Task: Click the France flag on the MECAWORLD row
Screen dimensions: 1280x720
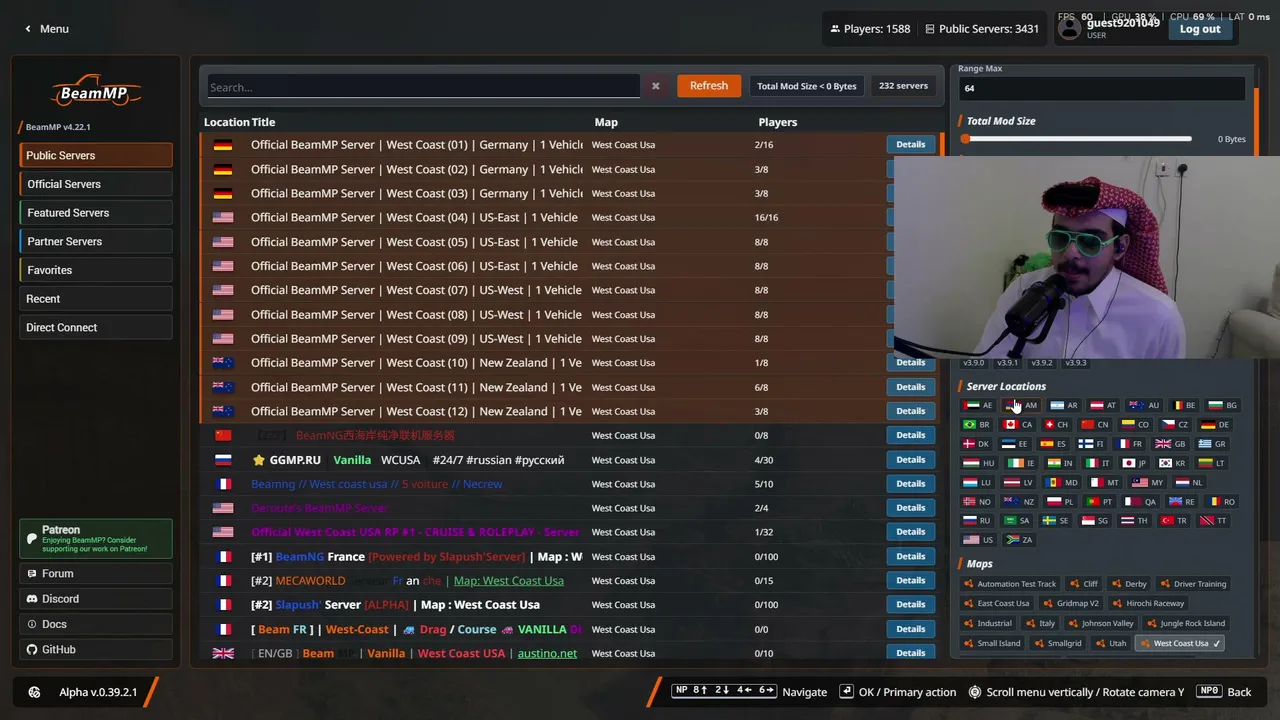Action: point(222,581)
